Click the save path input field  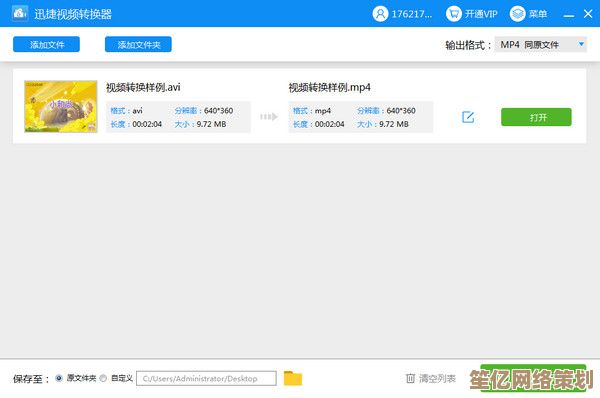pyautogui.click(x=206, y=378)
